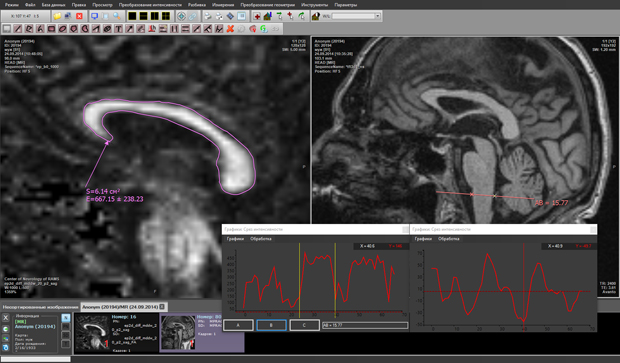Expand the W/L preset dropdown
The image size is (620, 363).
coord(378,16)
